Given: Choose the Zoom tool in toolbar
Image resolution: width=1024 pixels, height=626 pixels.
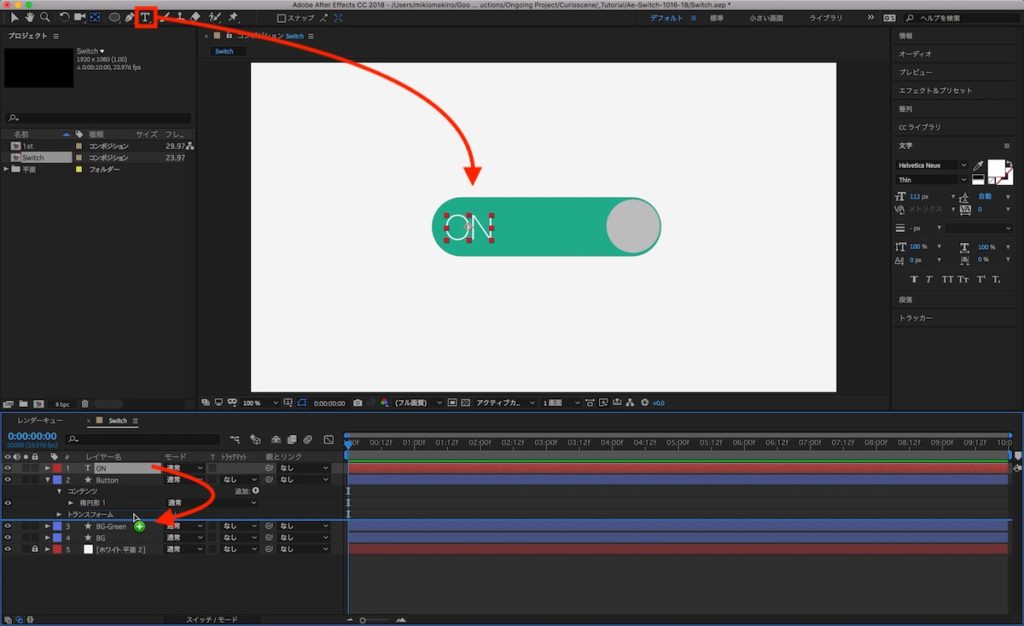Looking at the screenshot, I should pyautogui.click(x=45, y=17).
